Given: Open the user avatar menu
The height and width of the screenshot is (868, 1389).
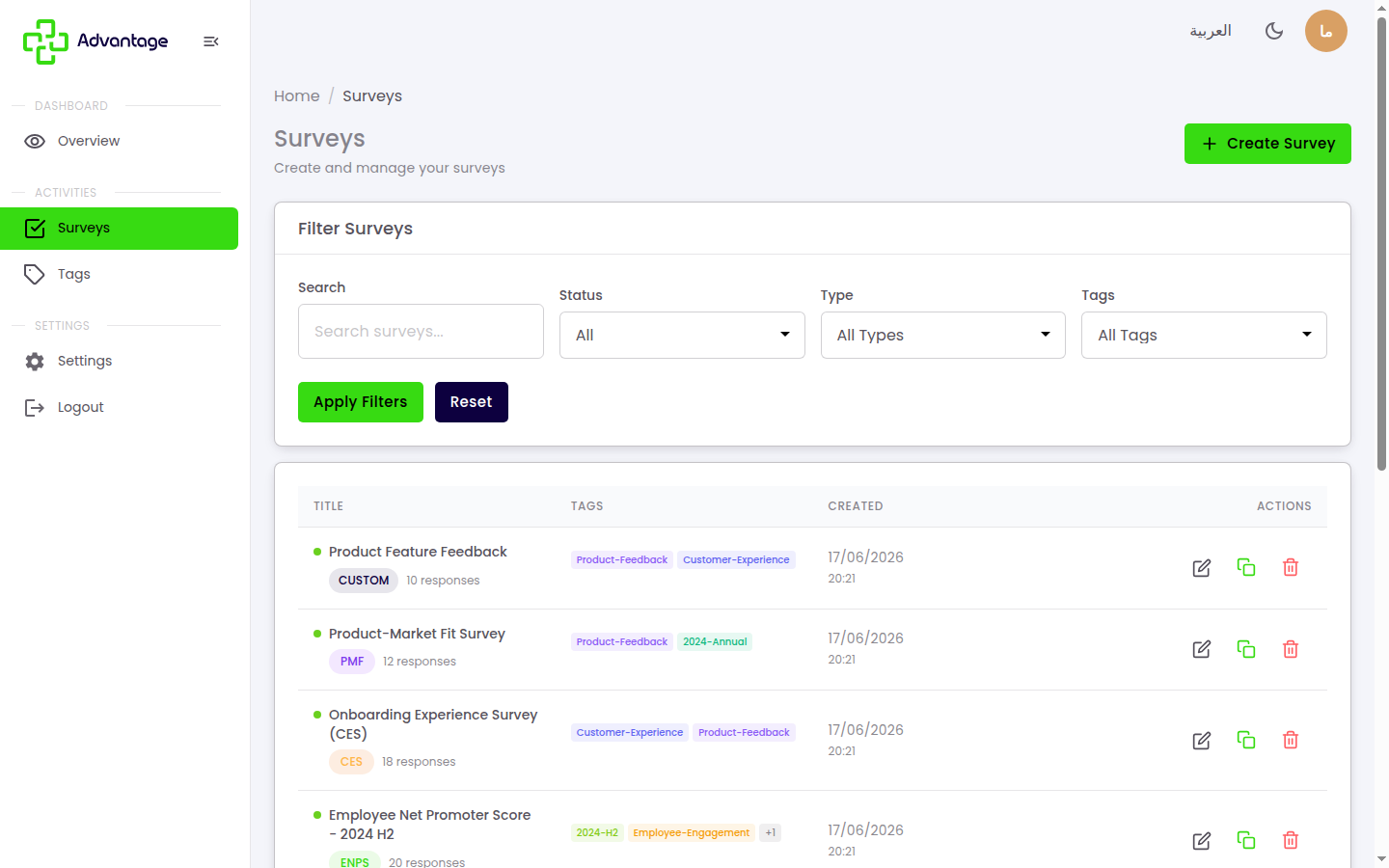Looking at the screenshot, I should point(1326,31).
